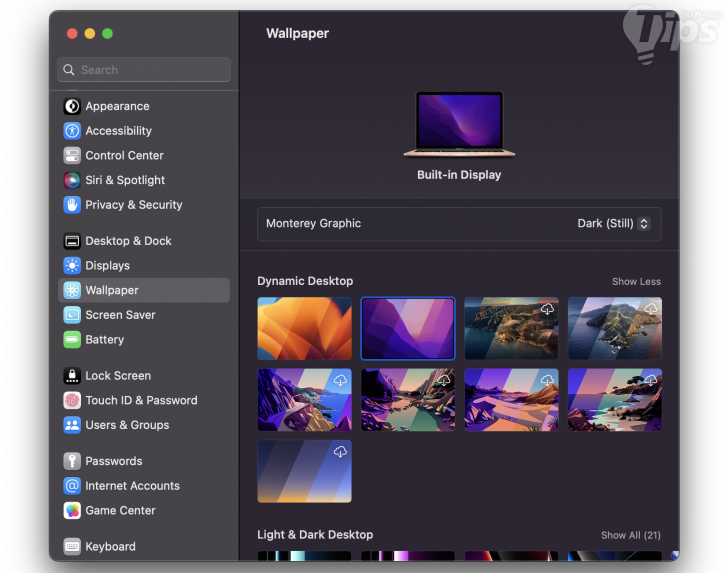Click the Light & Dark Desktop heading

coord(315,535)
